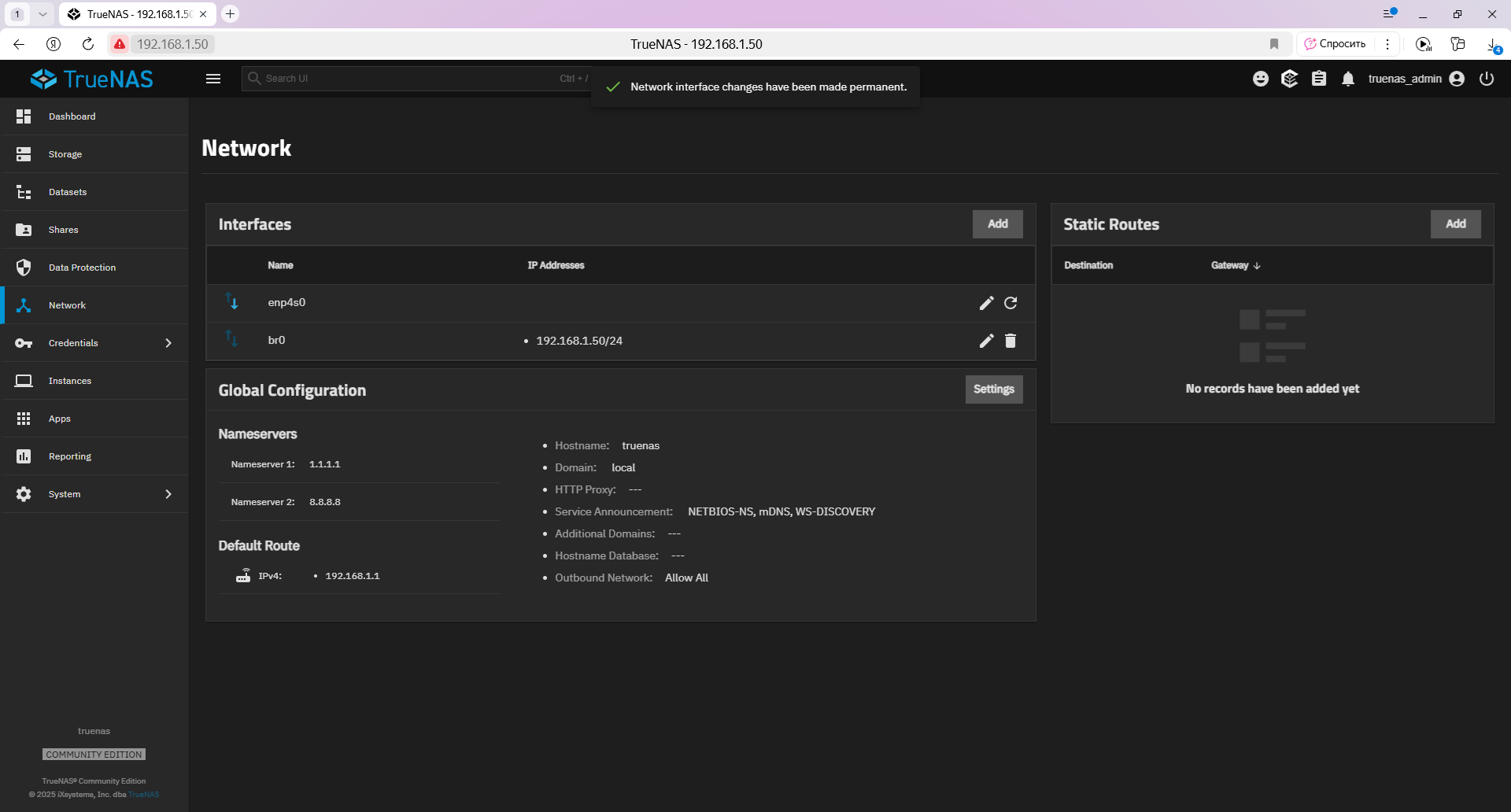Open browser downloads icon
1511x812 pixels.
tap(1493, 45)
